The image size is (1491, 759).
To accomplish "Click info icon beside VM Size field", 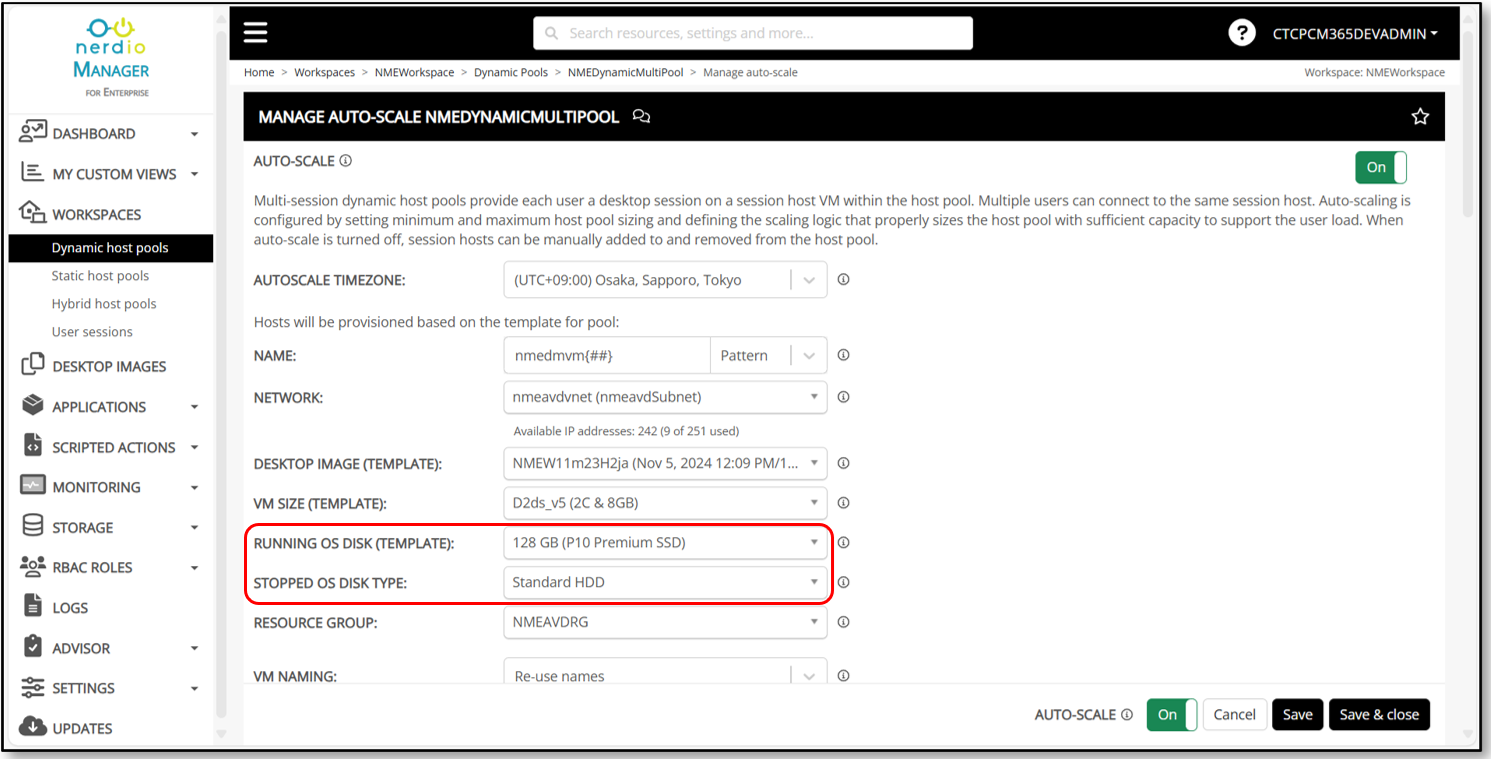I will pyautogui.click(x=843, y=503).
